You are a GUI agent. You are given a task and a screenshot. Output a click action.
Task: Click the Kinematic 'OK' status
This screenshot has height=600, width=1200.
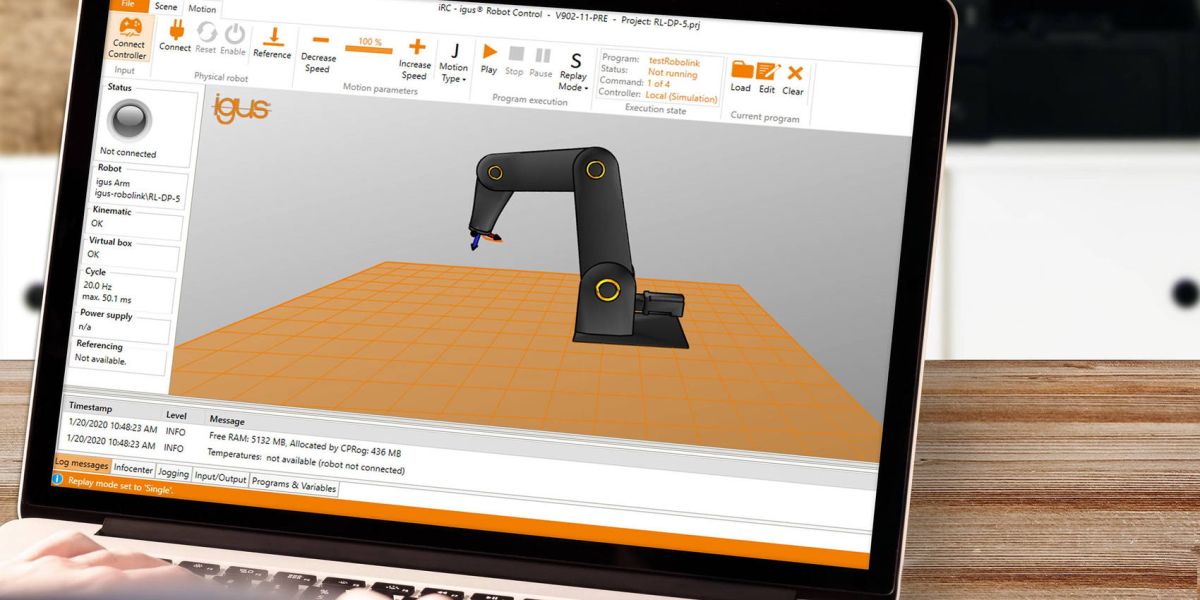coord(97,224)
